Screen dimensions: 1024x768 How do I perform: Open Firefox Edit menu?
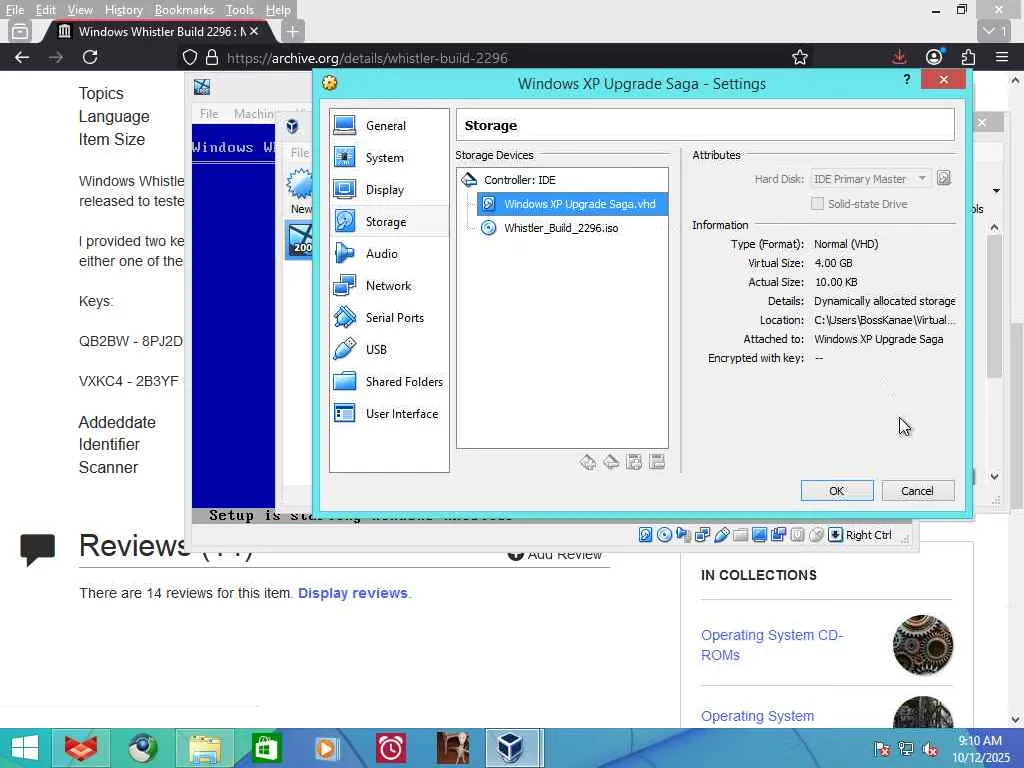coord(45,10)
